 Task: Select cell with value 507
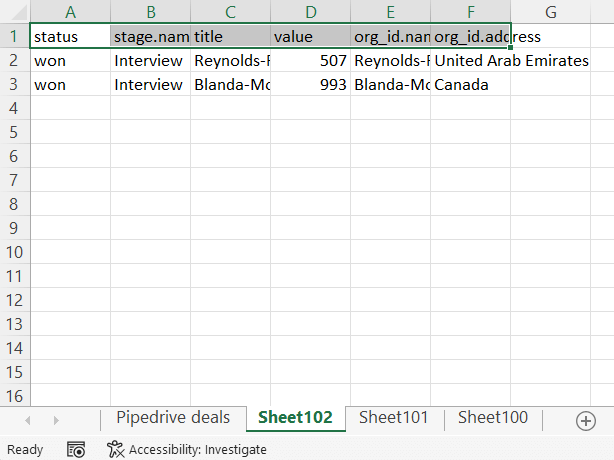point(310,60)
